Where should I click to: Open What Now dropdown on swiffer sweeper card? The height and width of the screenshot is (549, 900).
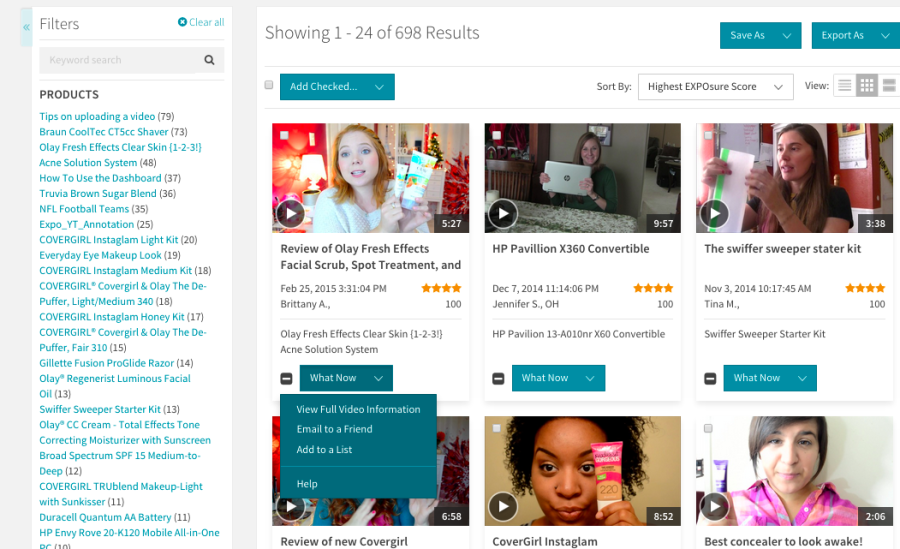click(x=770, y=378)
